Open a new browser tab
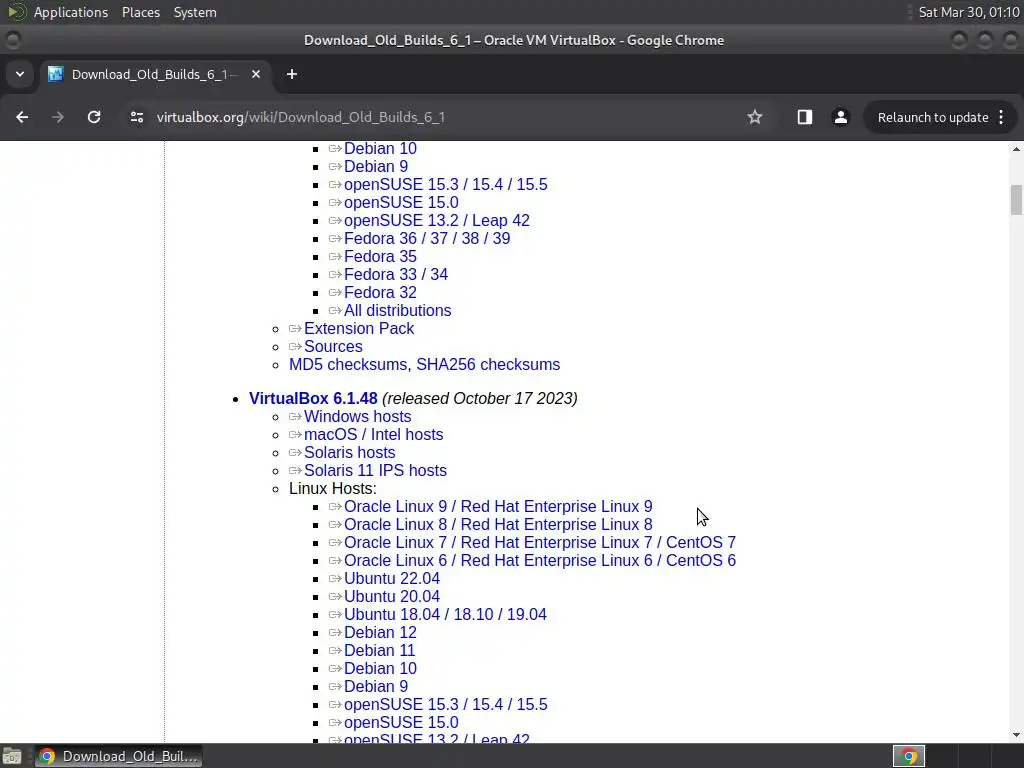This screenshot has width=1024, height=768. point(292,74)
